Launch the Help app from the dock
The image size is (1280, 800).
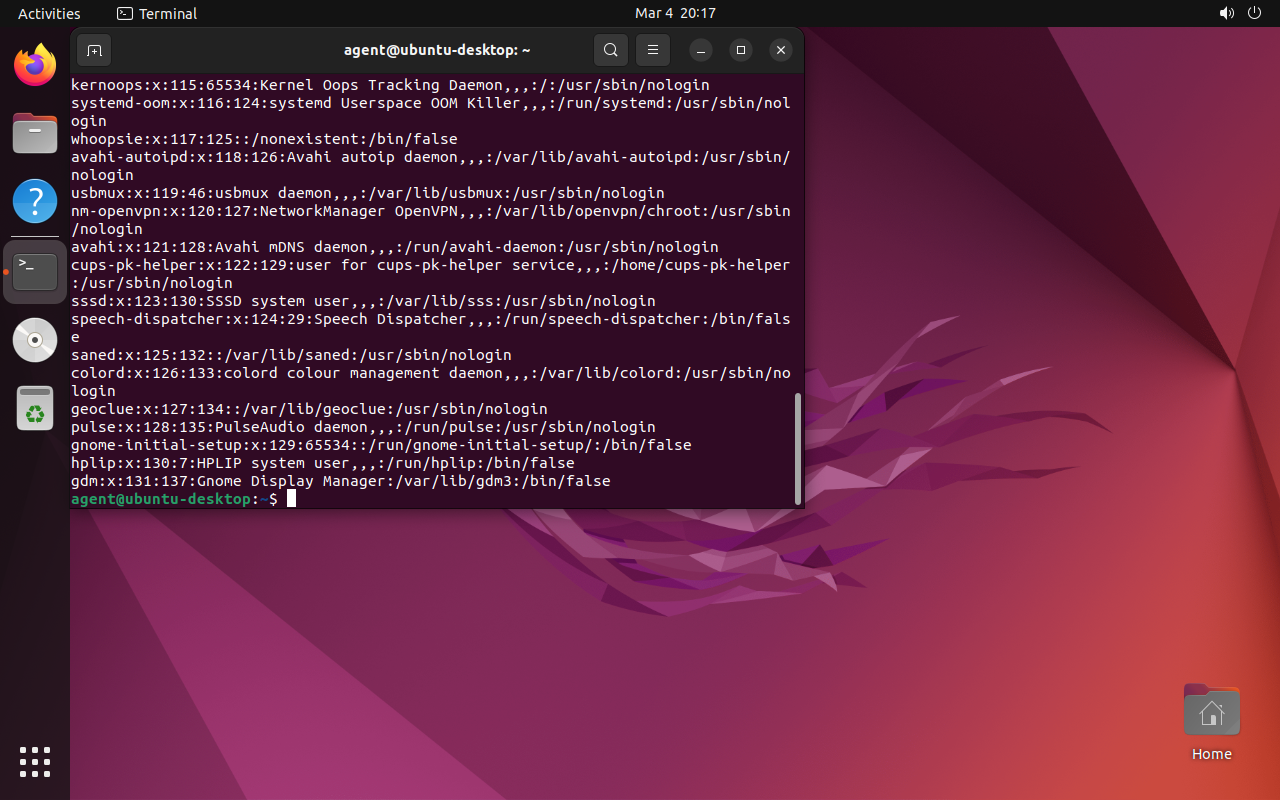[x=35, y=201]
